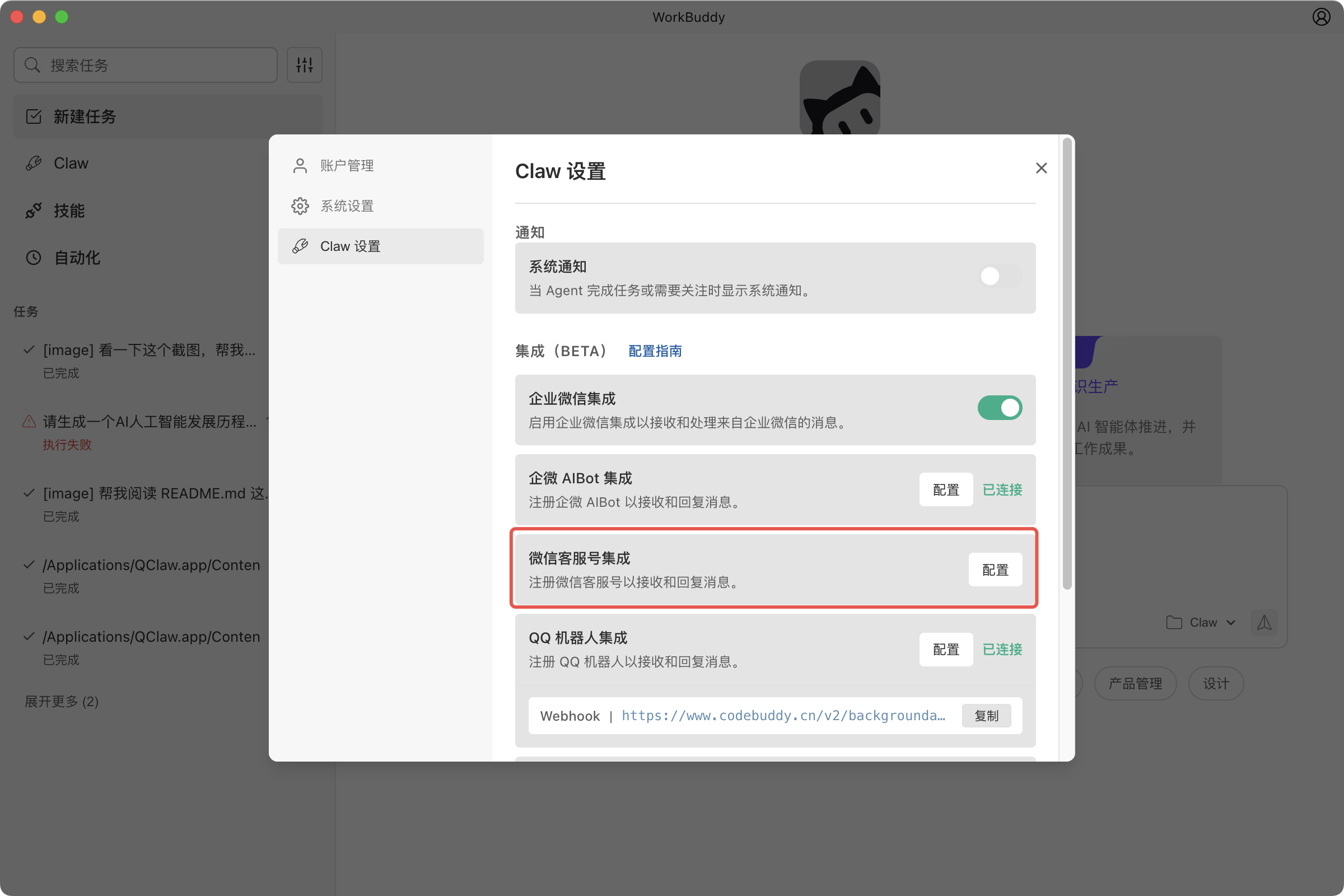Click 配置 for 微信客服号集成
This screenshot has width=1344, height=896.
click(995, 569)
